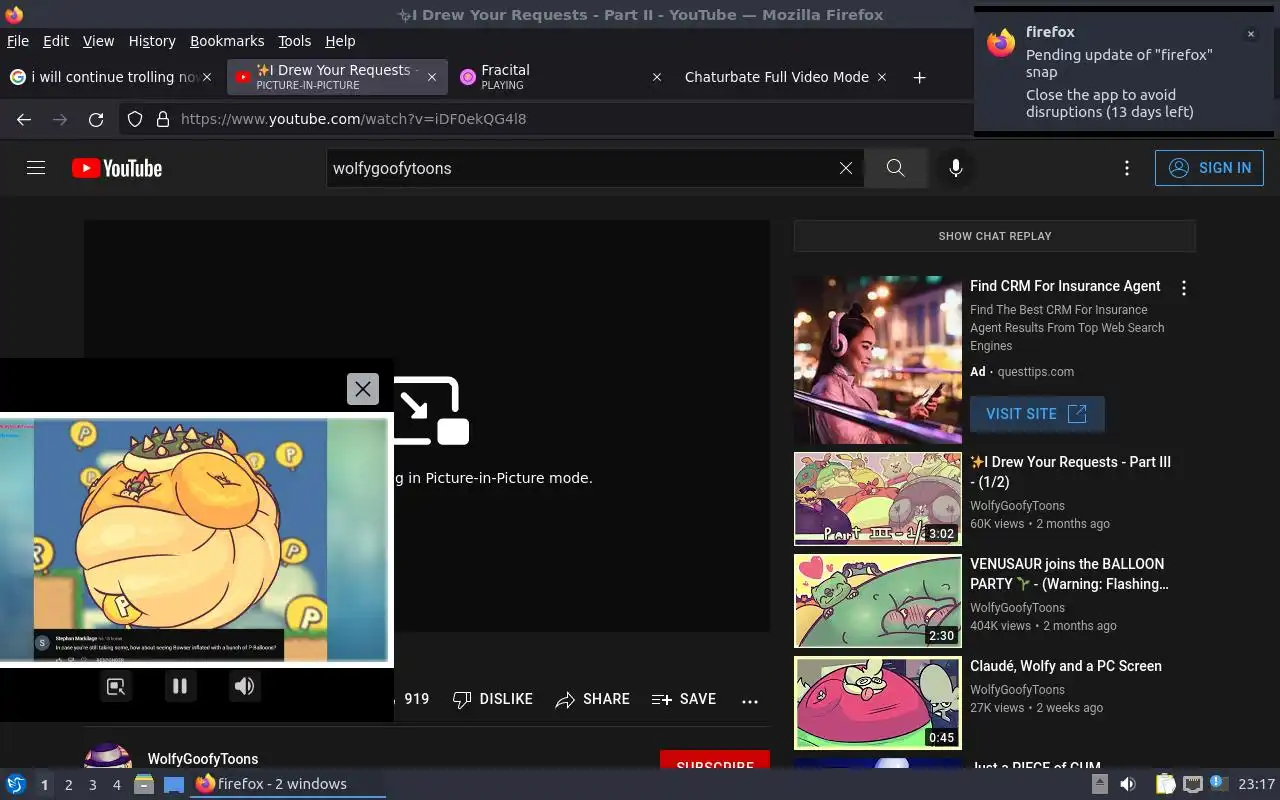
Task: Subscribe to WolfyGoofyToons
Action: click(x=715, y=760)
